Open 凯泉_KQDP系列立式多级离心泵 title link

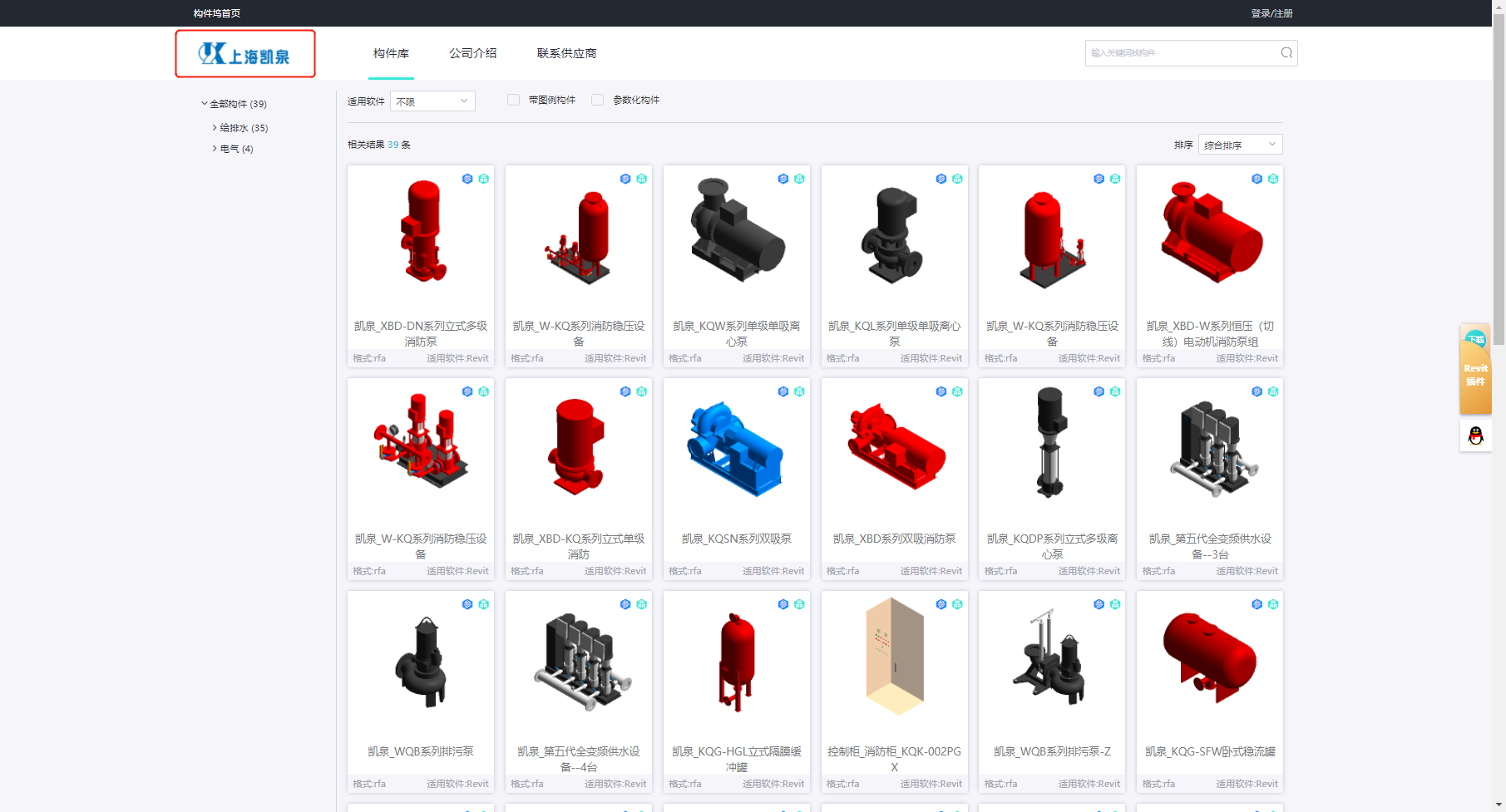1052,546
